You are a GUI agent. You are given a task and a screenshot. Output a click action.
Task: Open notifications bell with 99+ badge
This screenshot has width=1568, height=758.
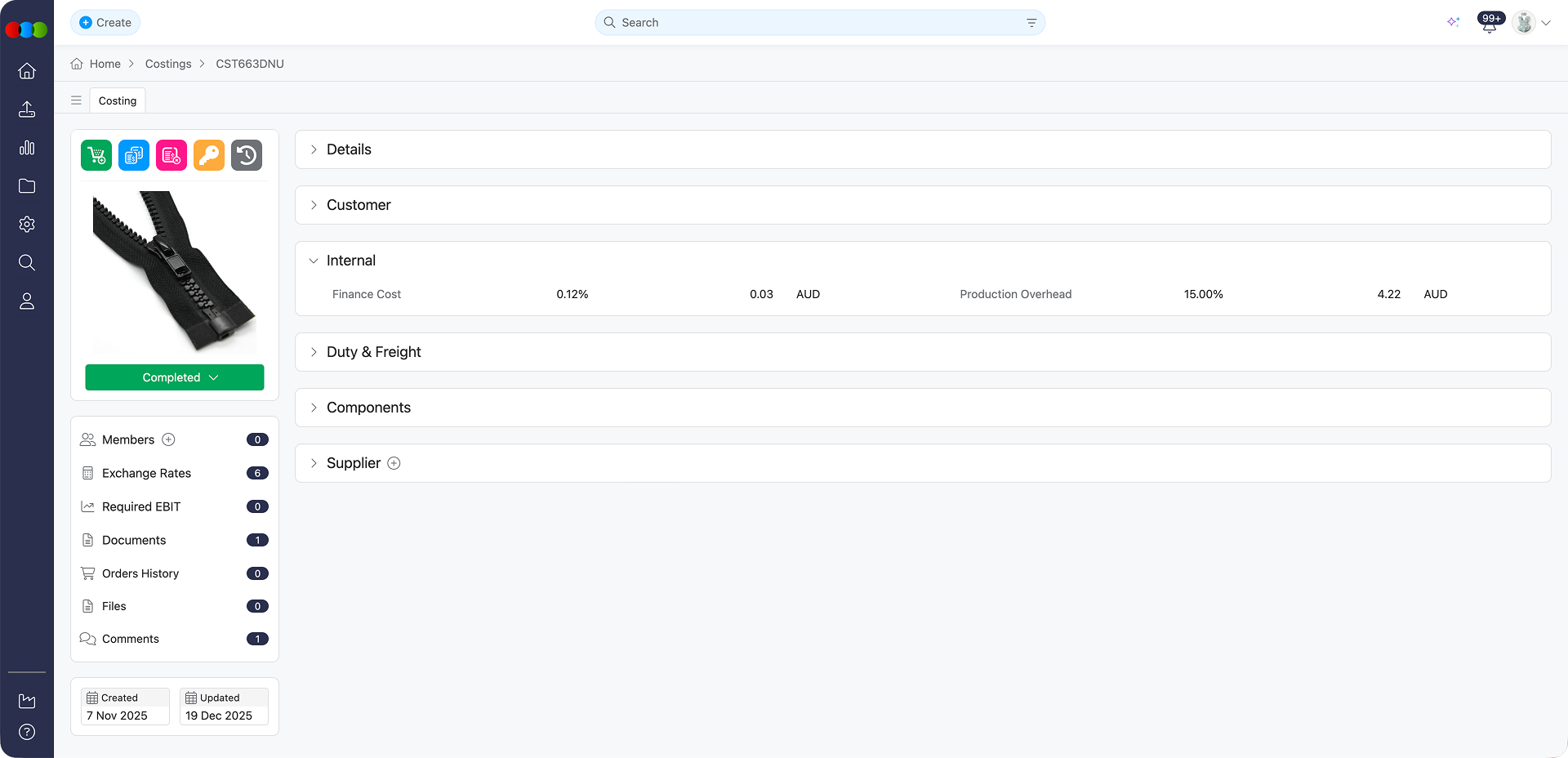(x=1490, y=23)
